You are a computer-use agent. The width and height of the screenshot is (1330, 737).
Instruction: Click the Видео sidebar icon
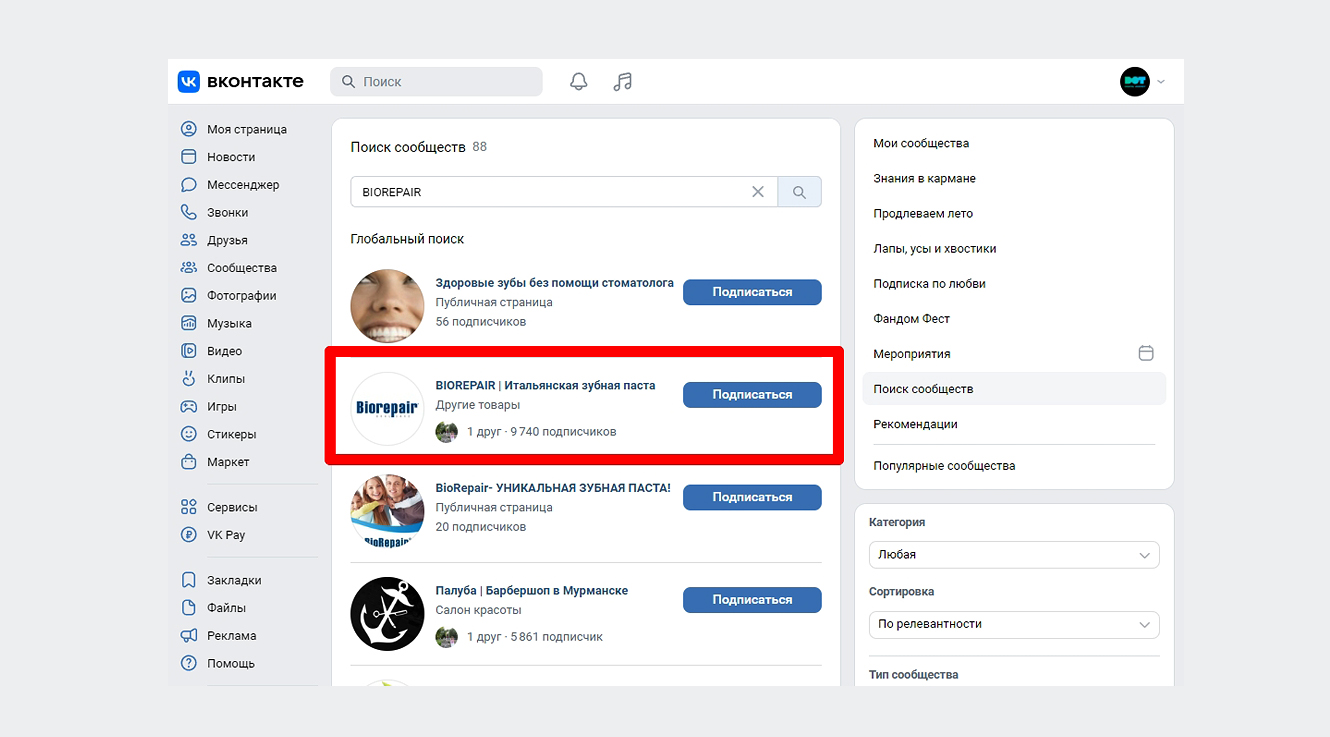click(188, 351)
